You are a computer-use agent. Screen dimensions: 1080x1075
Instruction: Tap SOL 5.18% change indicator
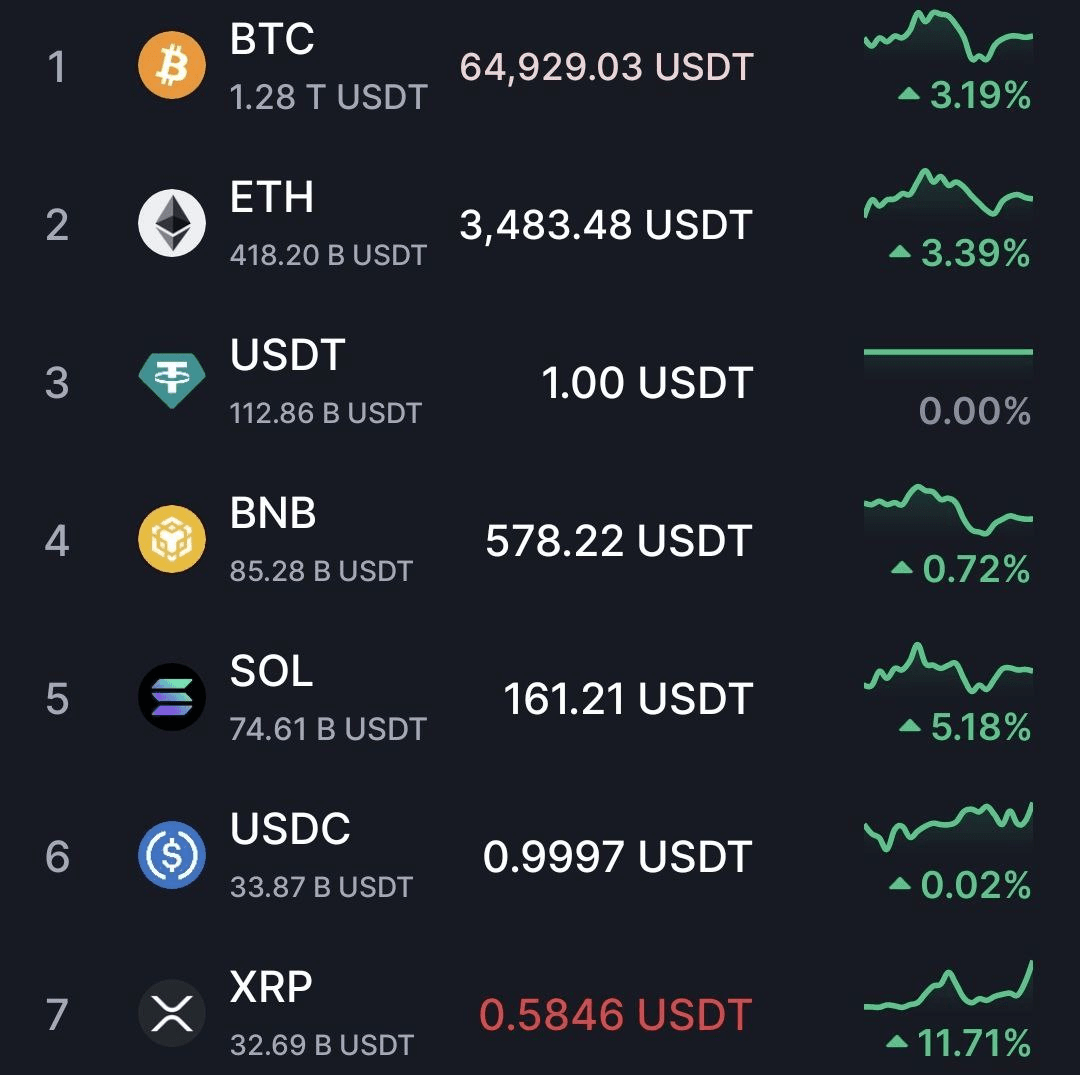(965, 727)
